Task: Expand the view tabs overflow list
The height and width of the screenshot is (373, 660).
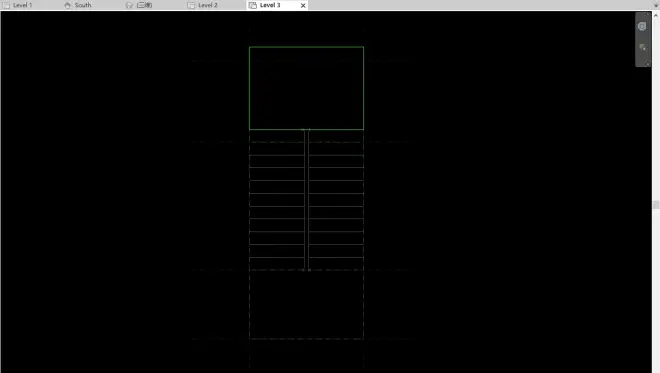Action: 656,5
